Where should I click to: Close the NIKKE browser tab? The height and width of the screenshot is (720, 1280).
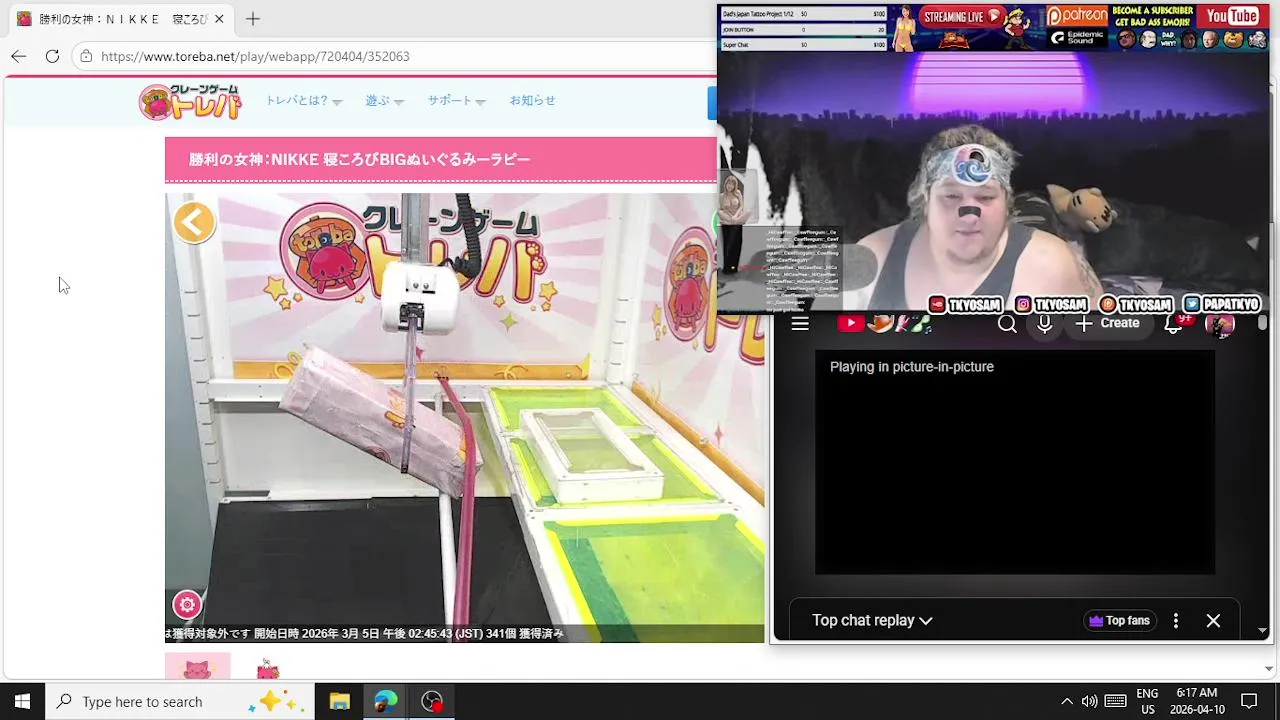[219, 19]
